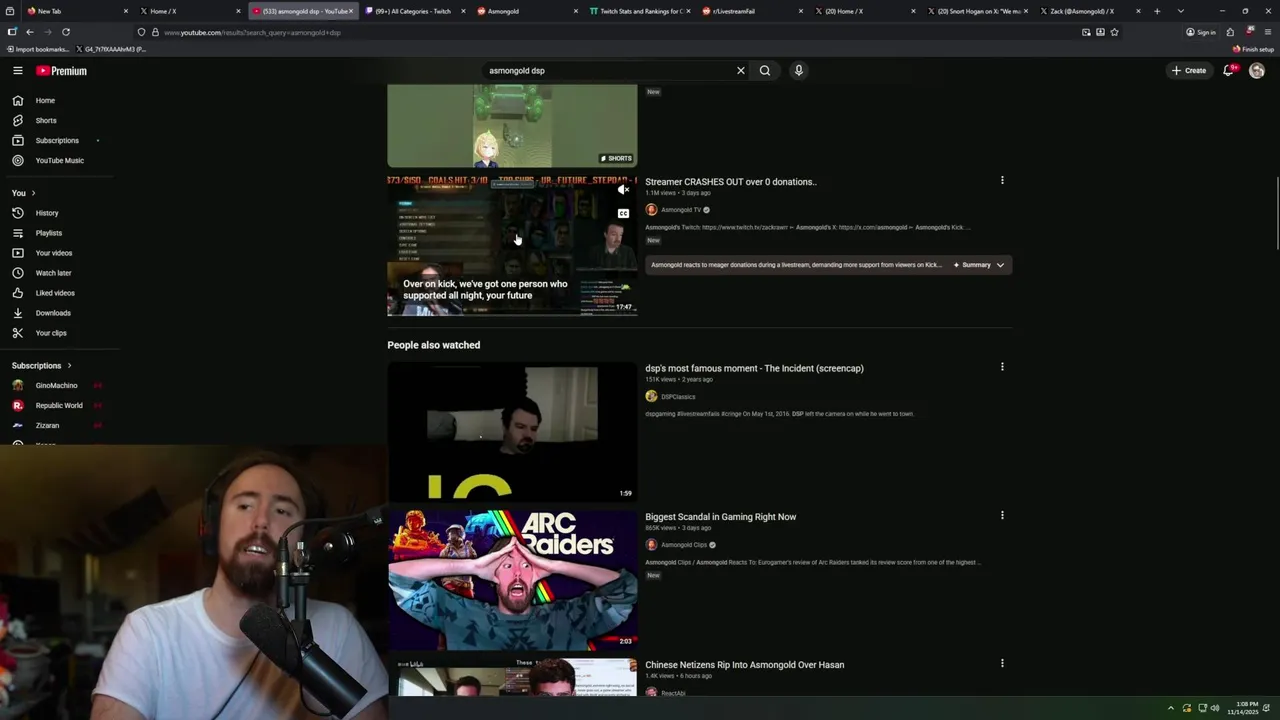Open Your videos

(54, 253)
